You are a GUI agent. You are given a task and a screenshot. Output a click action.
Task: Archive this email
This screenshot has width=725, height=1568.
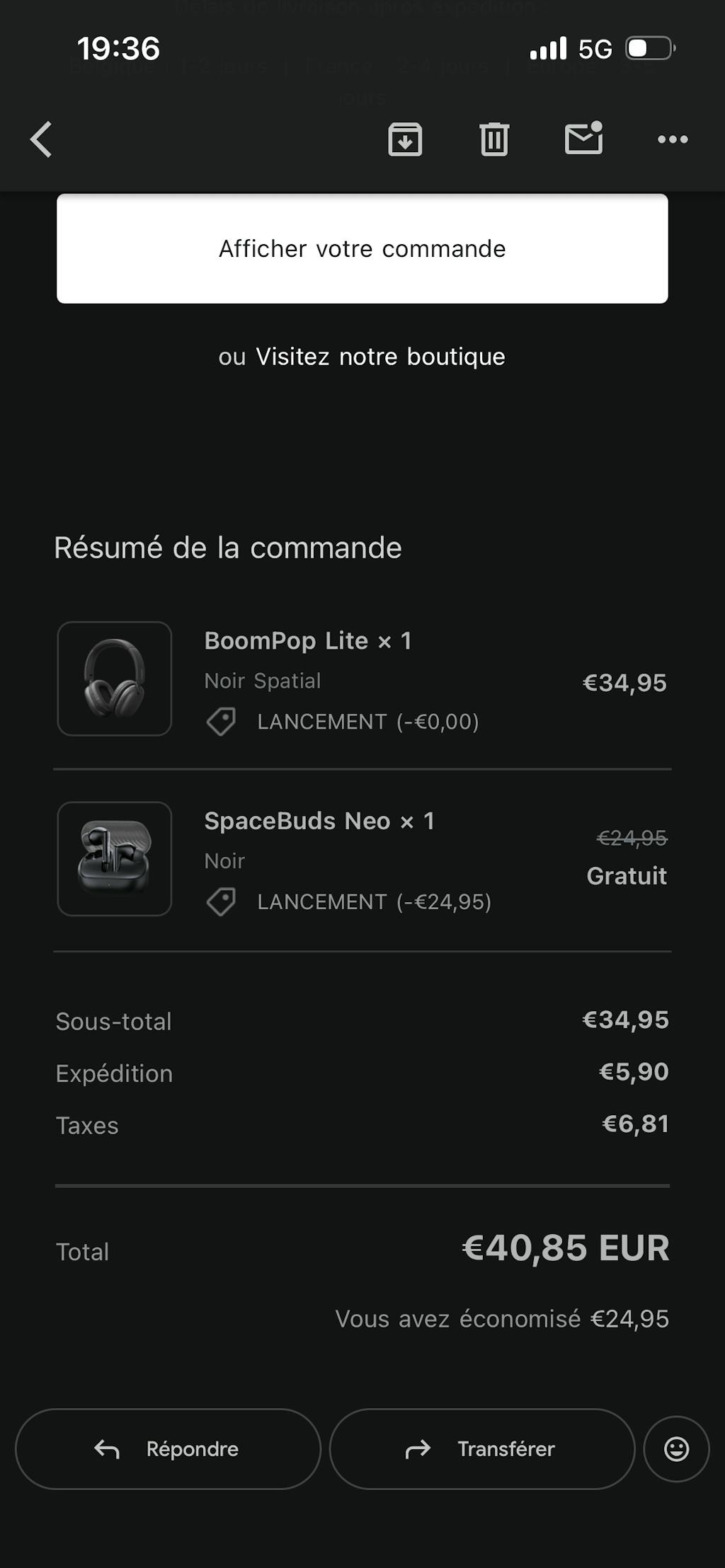pos(405,139)
